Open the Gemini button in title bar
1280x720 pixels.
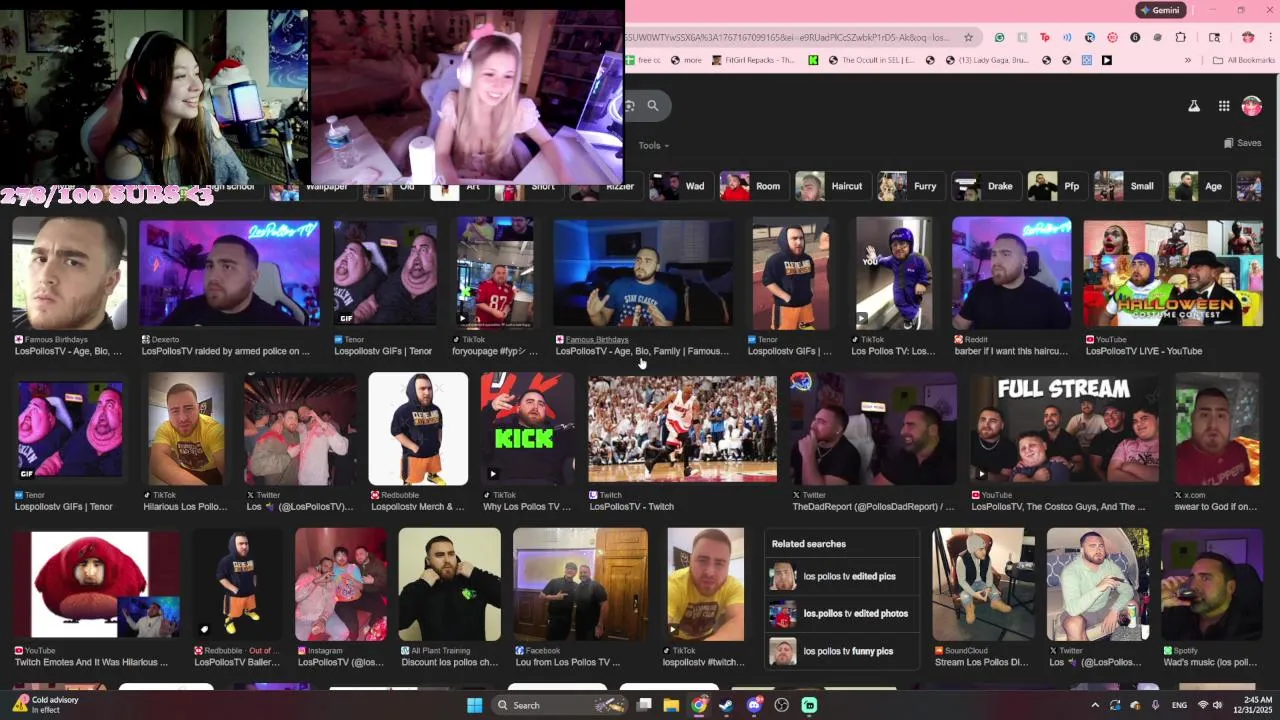click(x=1160, y=10)
